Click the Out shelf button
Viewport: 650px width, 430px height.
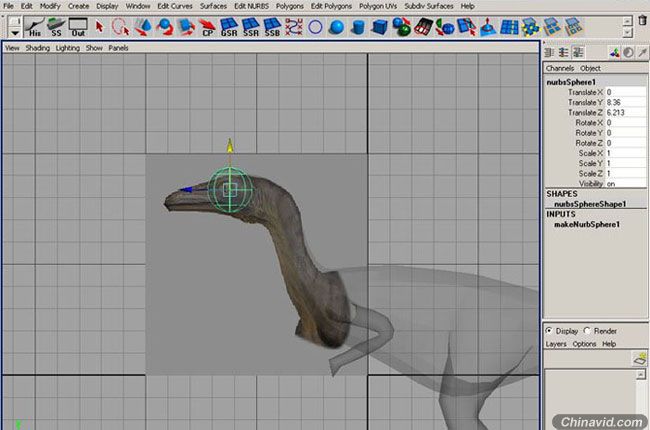point(78,27)
